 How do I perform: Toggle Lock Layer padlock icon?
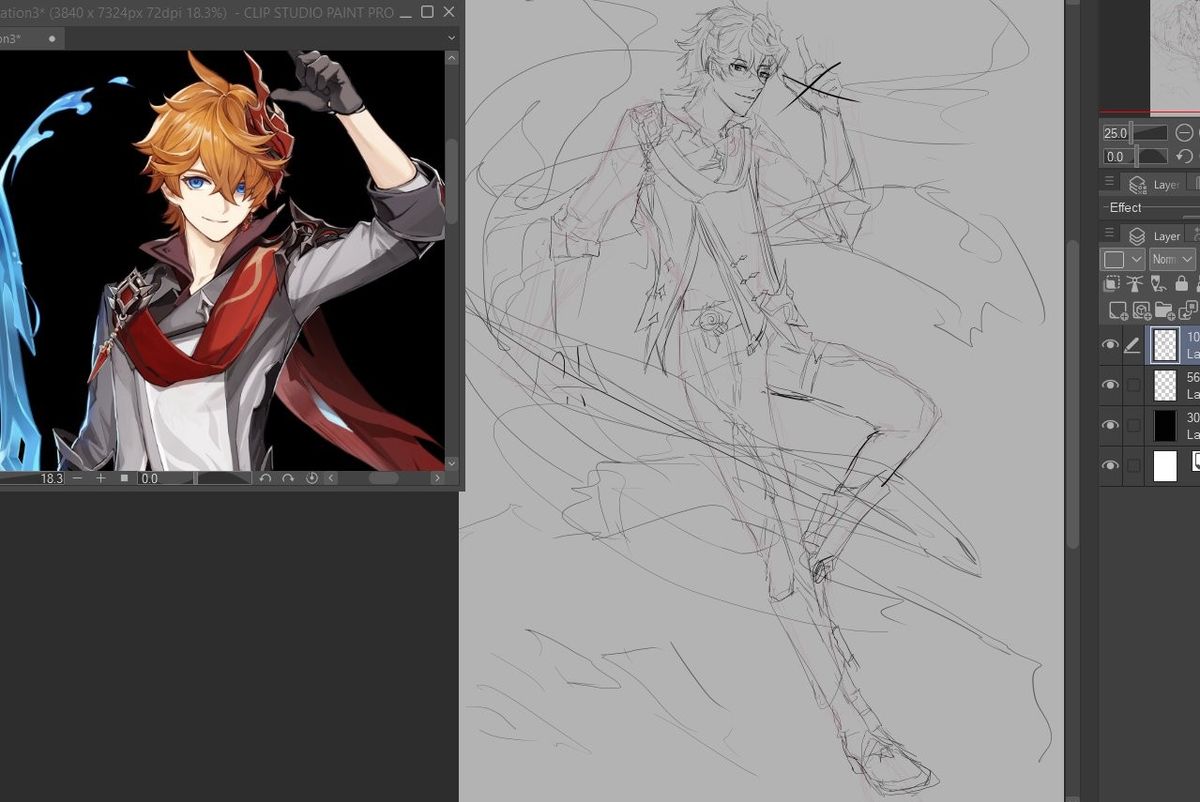1184,285
